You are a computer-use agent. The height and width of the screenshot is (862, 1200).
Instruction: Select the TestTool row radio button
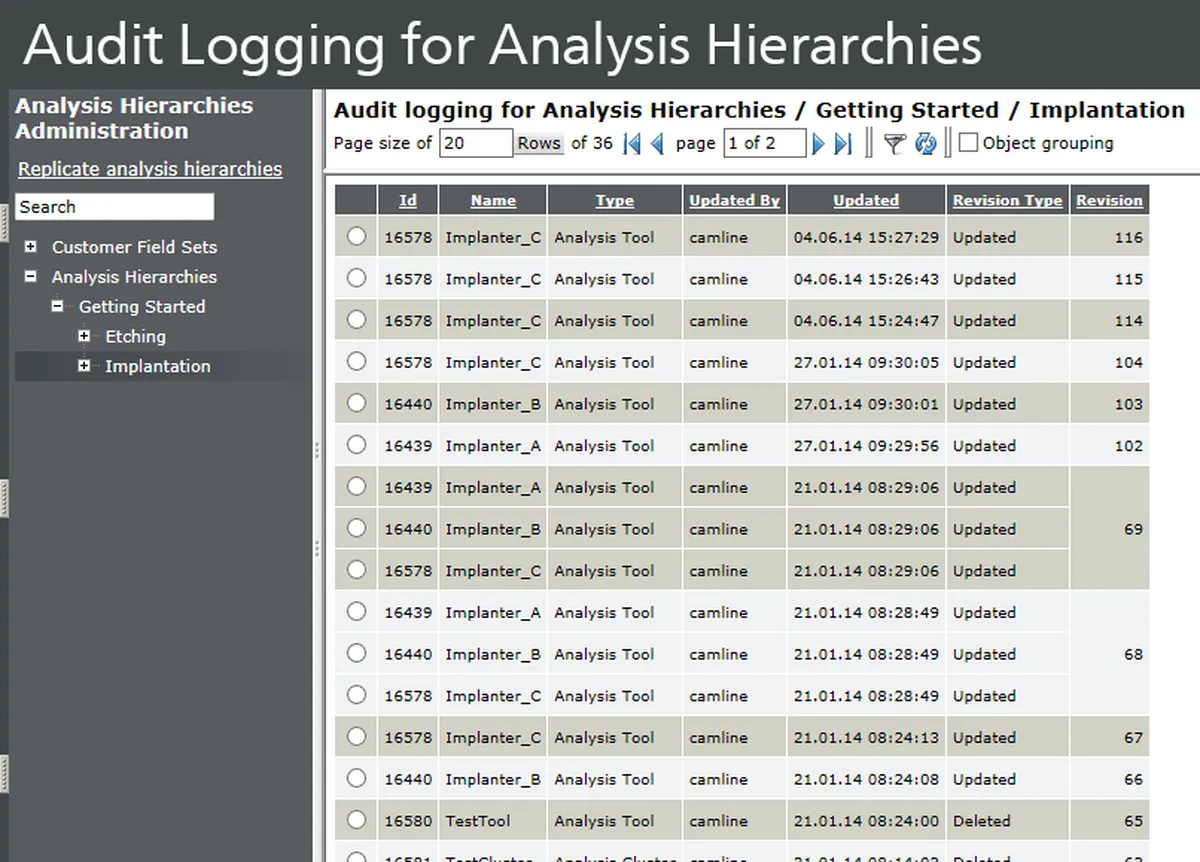pos(356,820)
